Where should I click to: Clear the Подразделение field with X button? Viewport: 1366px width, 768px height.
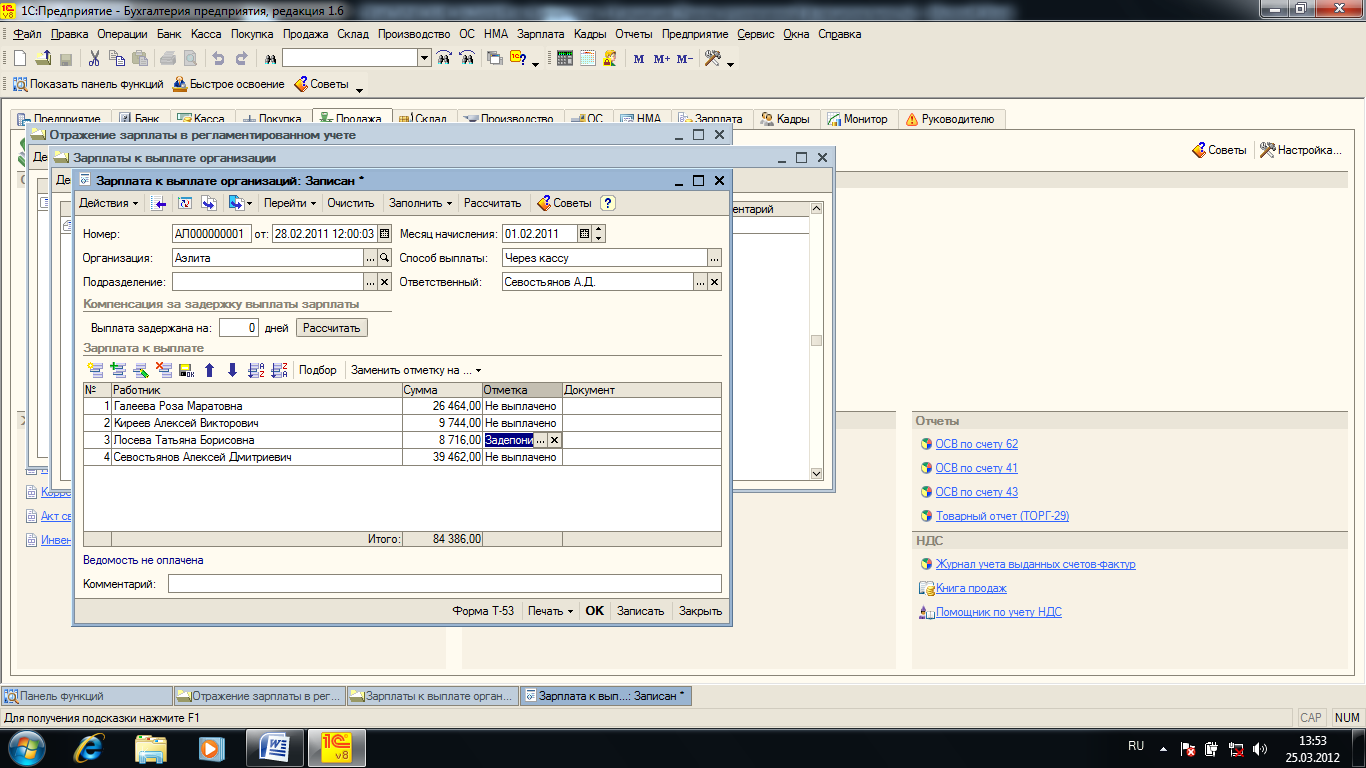[x=384, y=282]
